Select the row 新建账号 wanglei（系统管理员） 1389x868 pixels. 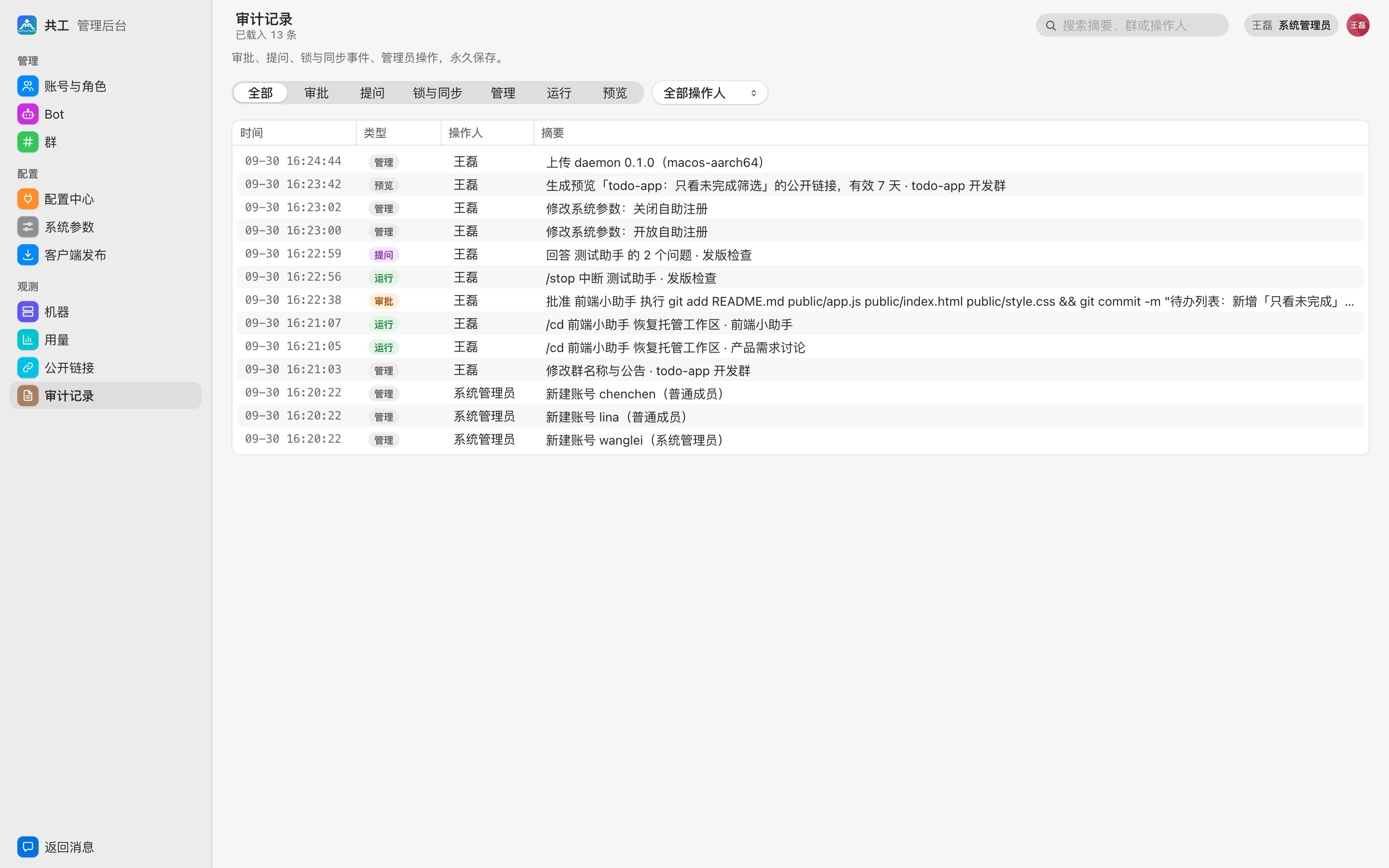pyautogui.click(x=800, y=439)
